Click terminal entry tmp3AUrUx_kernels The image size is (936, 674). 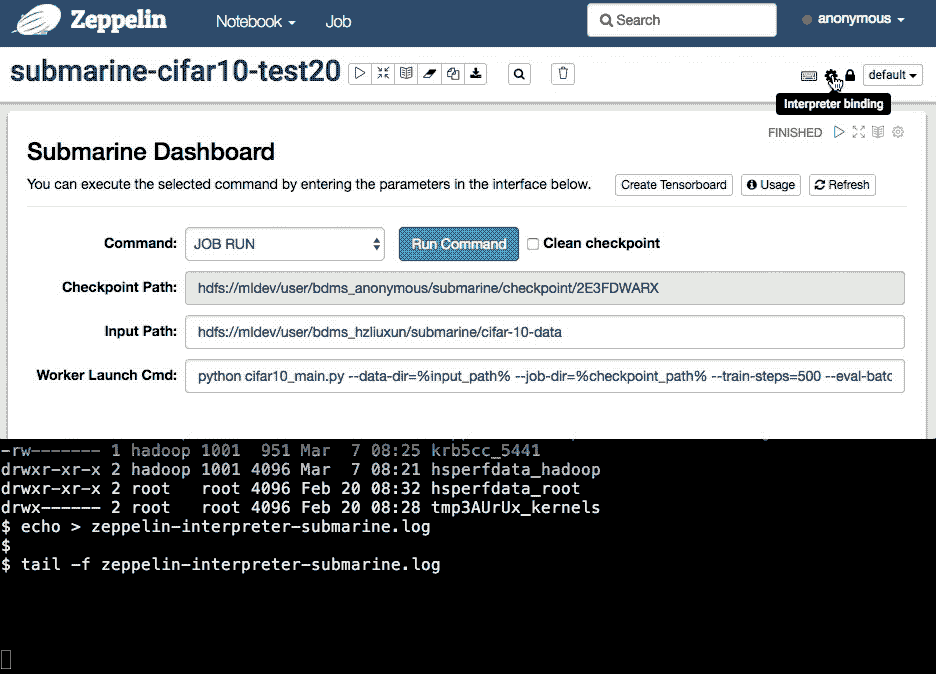point(516,507)
